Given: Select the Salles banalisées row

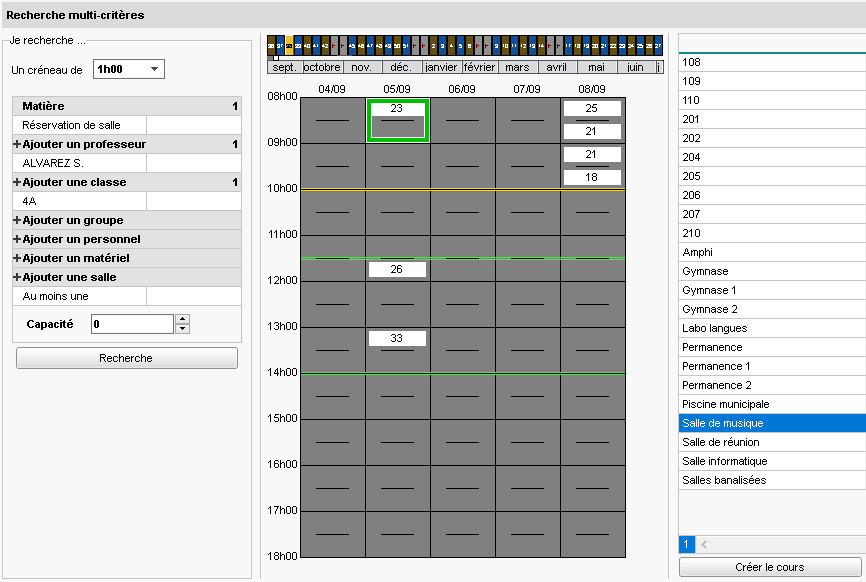Looking at the screenshot, I should (772, 480).
